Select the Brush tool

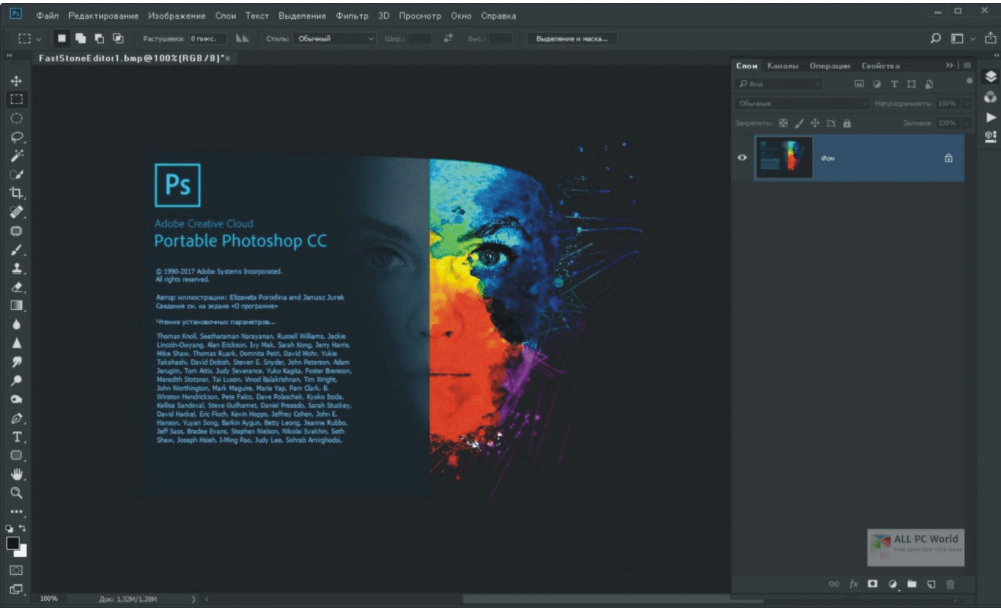pyautogui.click(x=17, y=250)
